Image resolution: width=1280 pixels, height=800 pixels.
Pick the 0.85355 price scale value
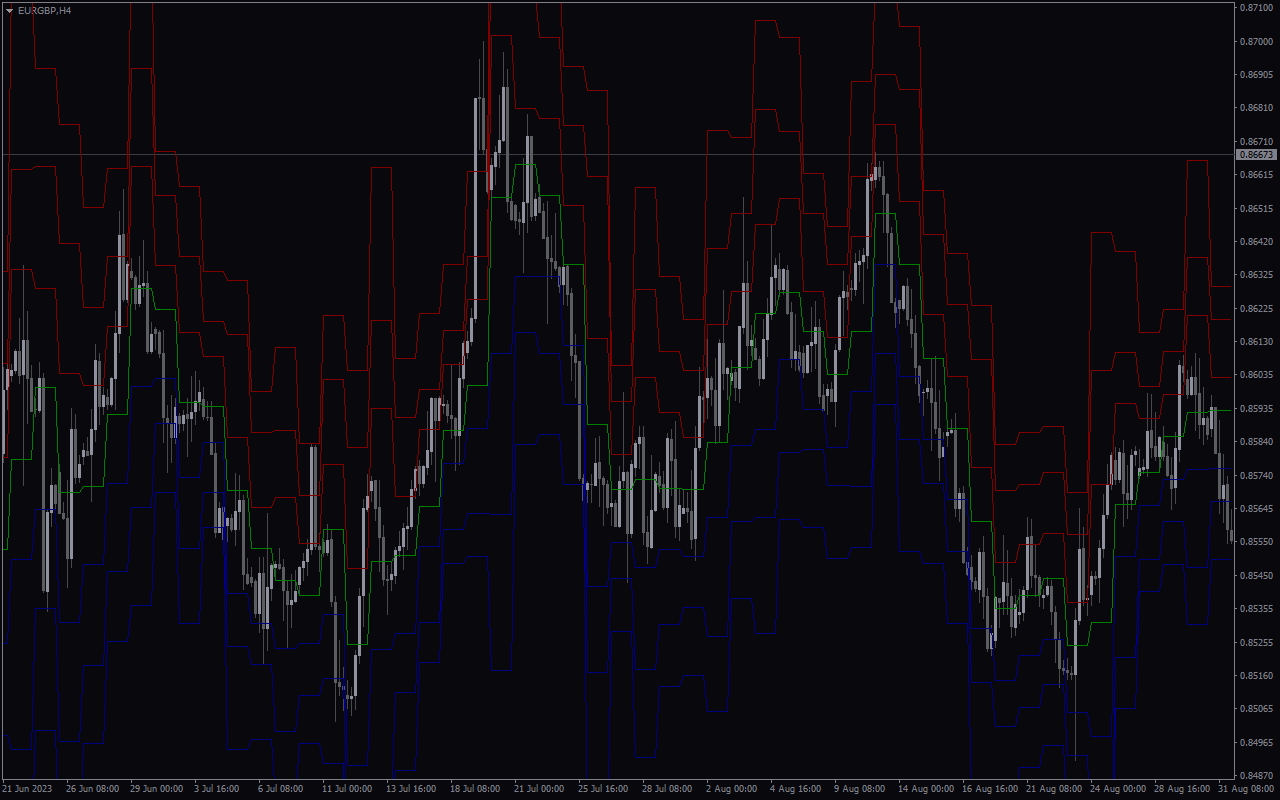tap(1257, 609)
